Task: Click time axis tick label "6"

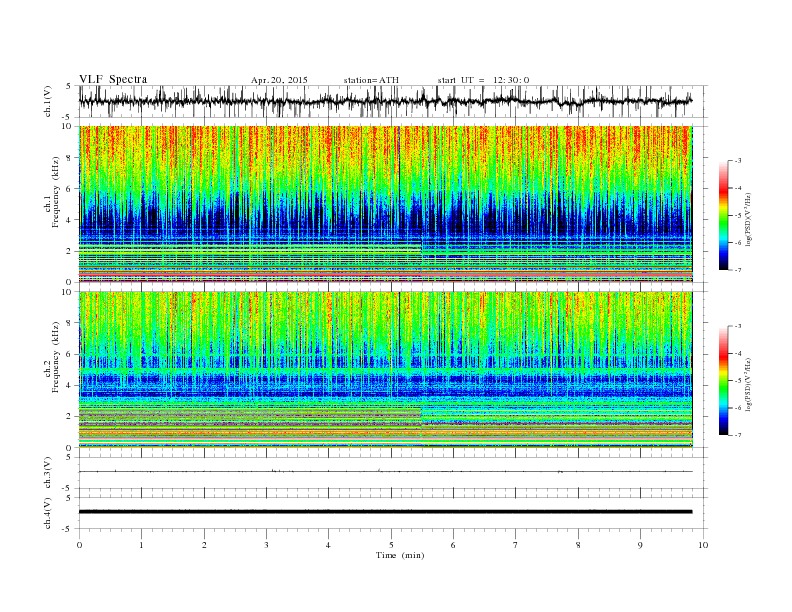Action: click(453, 545)
